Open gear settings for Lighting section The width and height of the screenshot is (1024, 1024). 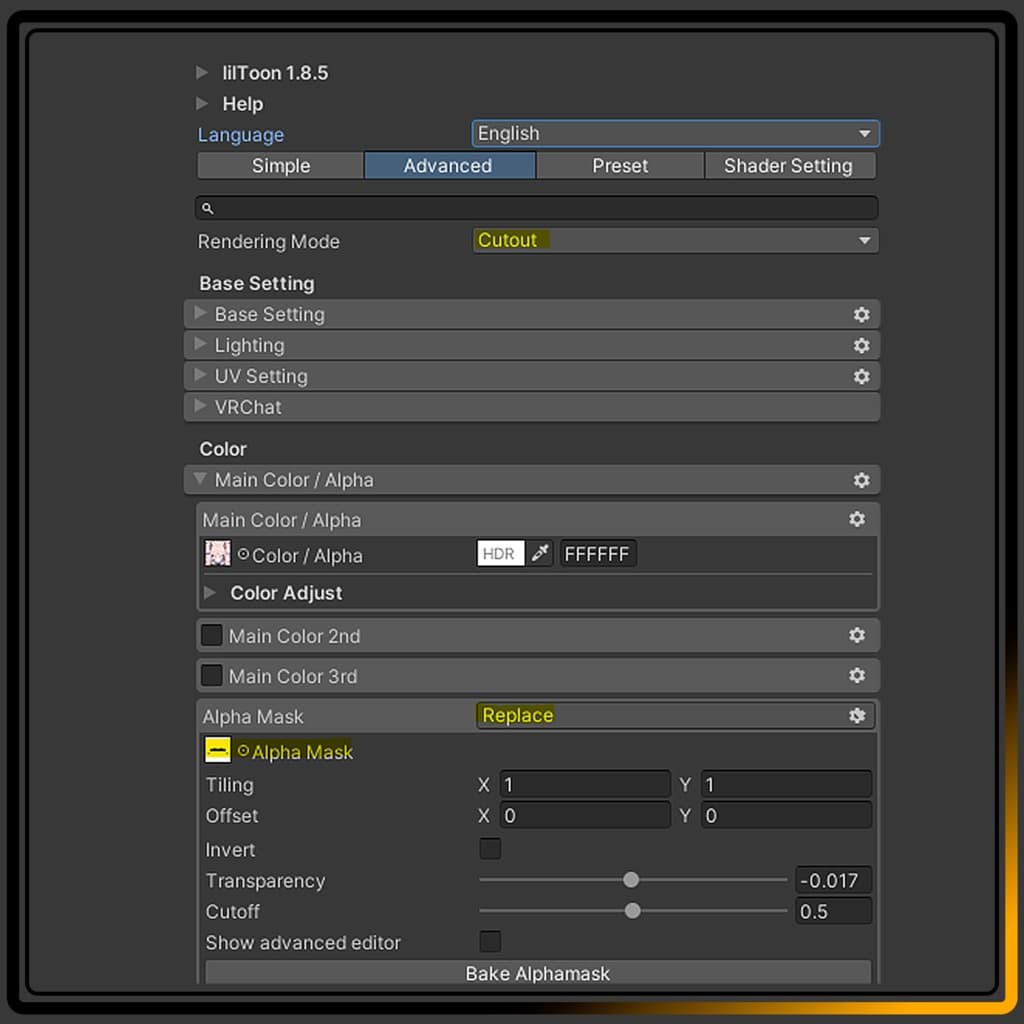[861, 345]
